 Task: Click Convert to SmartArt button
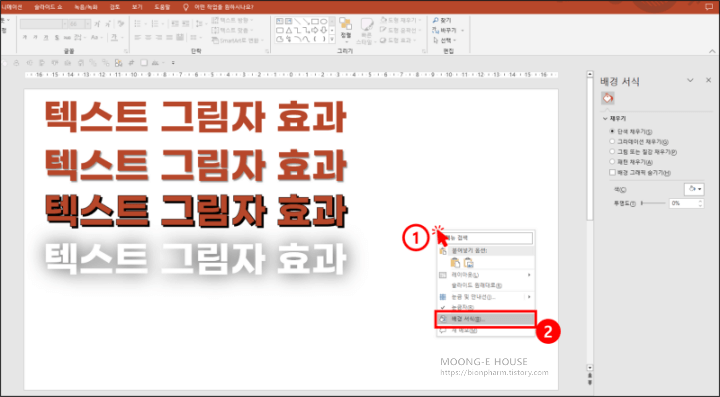(x=238, y=40)
